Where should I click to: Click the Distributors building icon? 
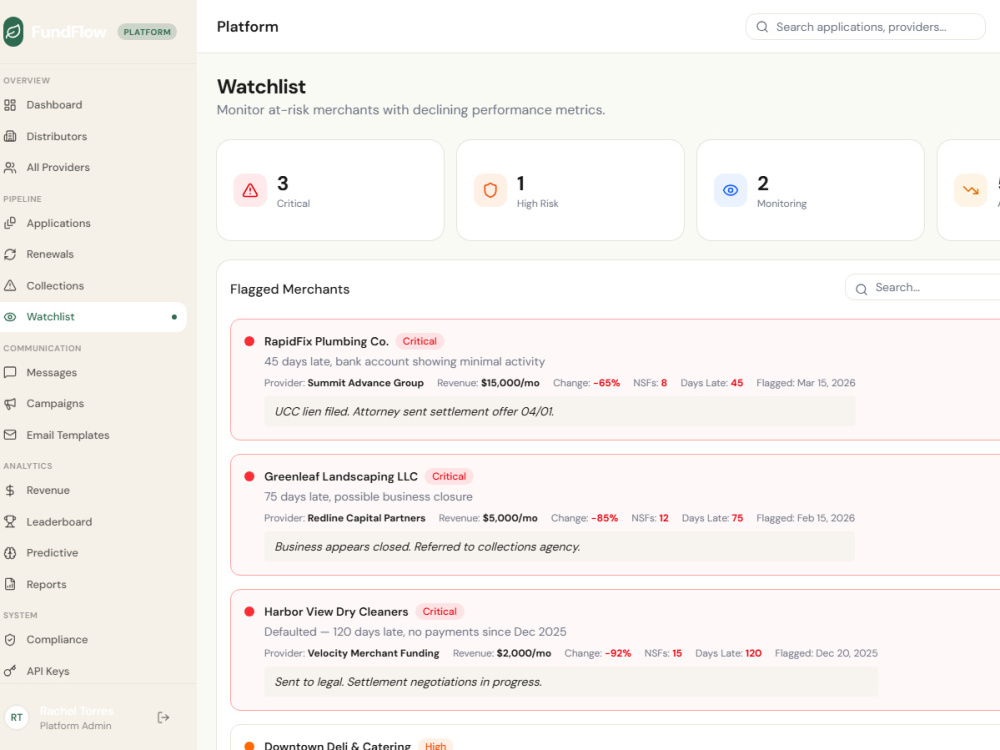click(x=10, y=136)
